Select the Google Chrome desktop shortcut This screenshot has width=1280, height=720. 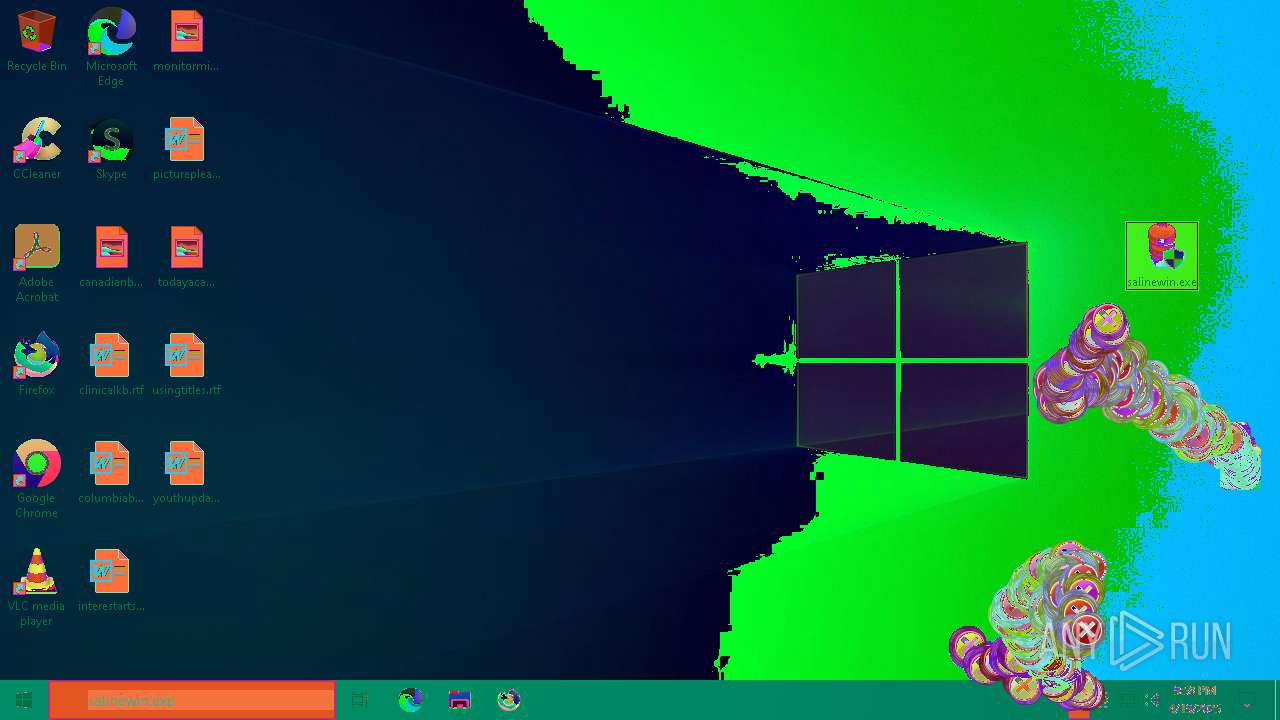click(x=37, y=480)
